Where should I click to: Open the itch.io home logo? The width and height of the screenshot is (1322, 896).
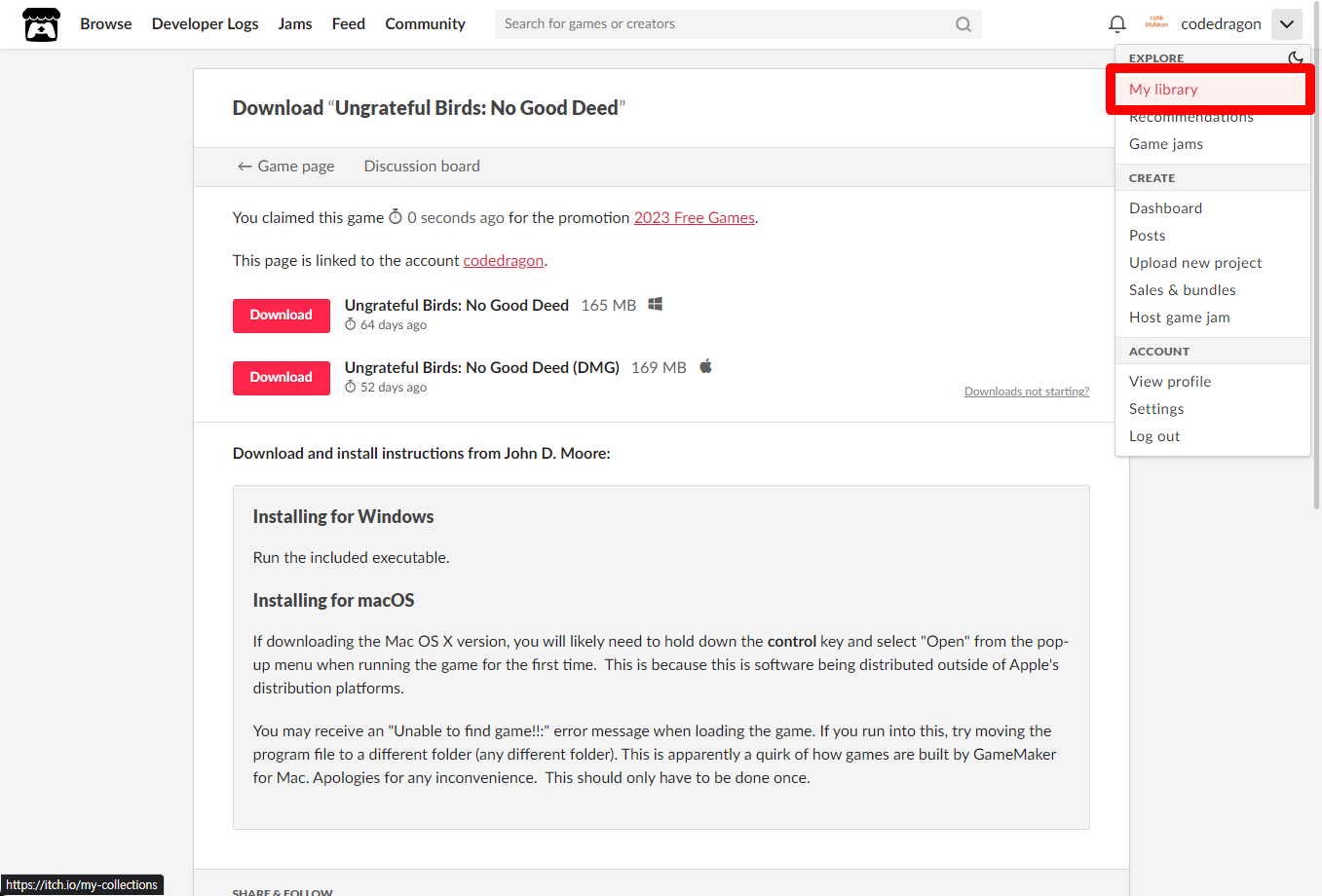(x=41, y=24)
